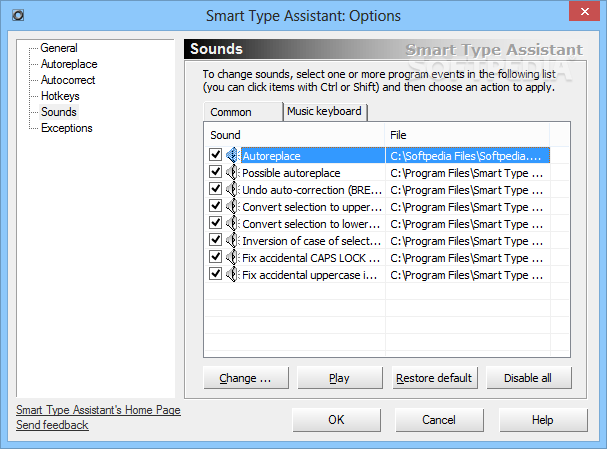Screen dimensions: 607x449
Task: Go to the Autocorrect settings page
Action: pos(68,80)
